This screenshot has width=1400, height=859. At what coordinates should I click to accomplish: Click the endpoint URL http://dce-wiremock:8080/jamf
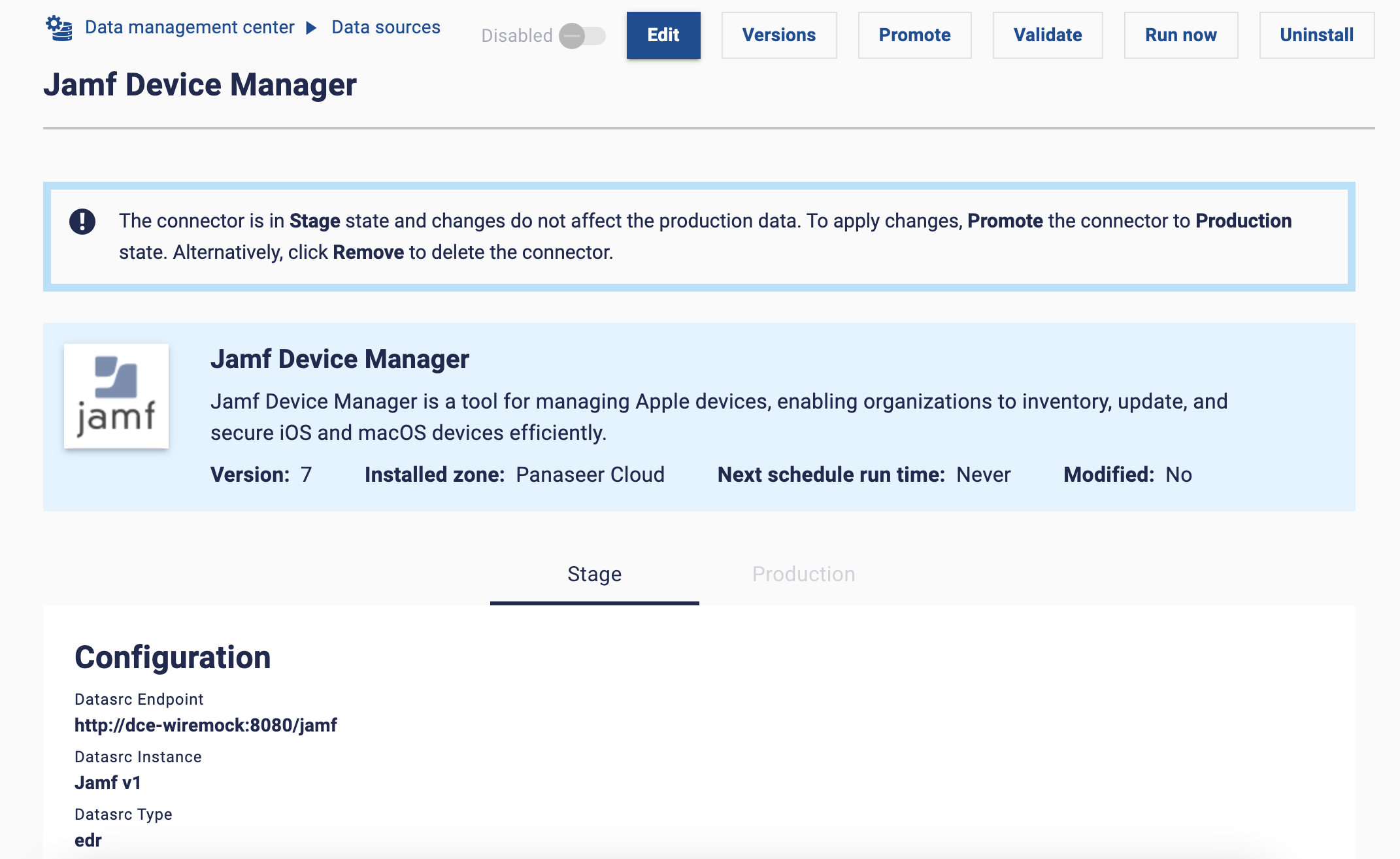pyautogui.click(x=206, y=726)
